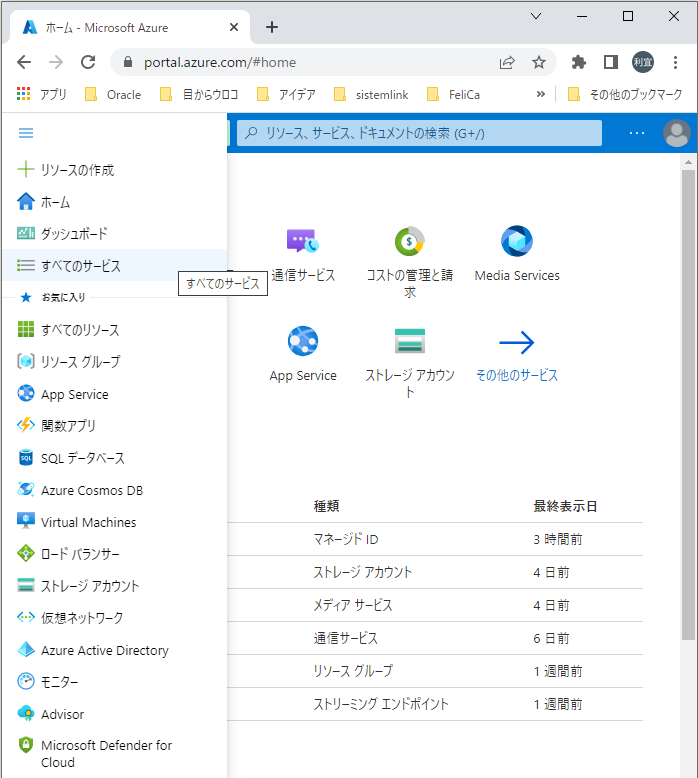This screenshot has height=778, width=698.
Task: Click Azure Active Directory pyramid icon
Action: coord(26,649)
